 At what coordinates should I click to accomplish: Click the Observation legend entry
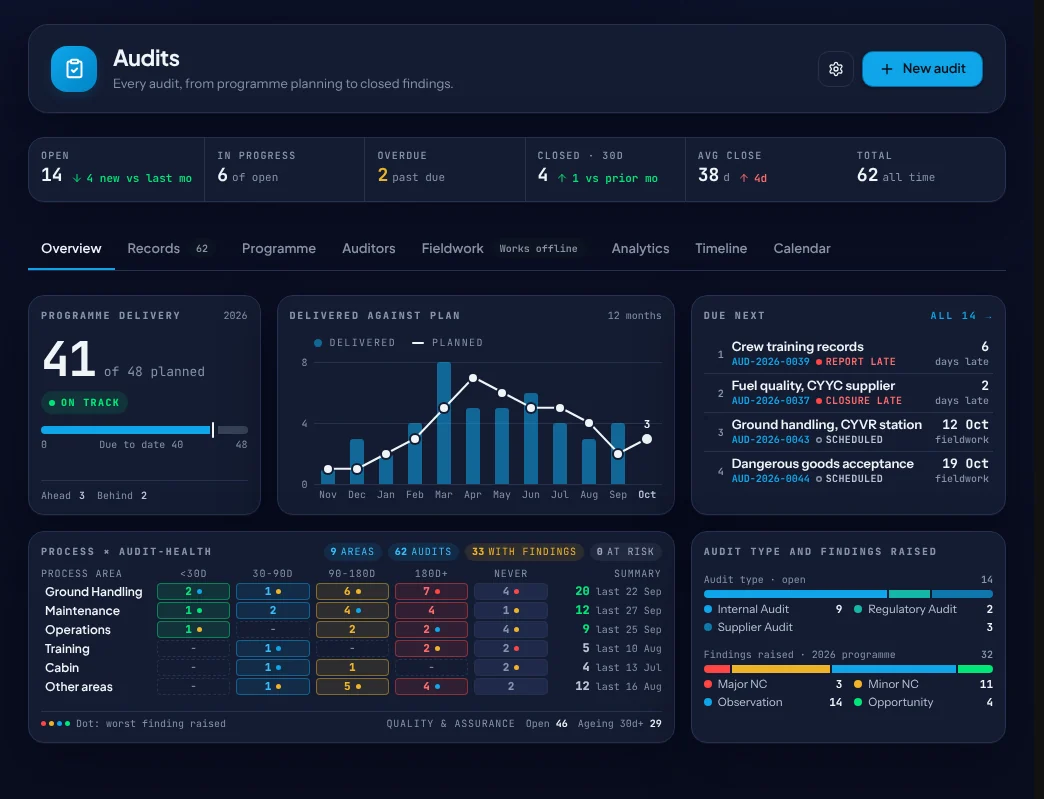773,702
